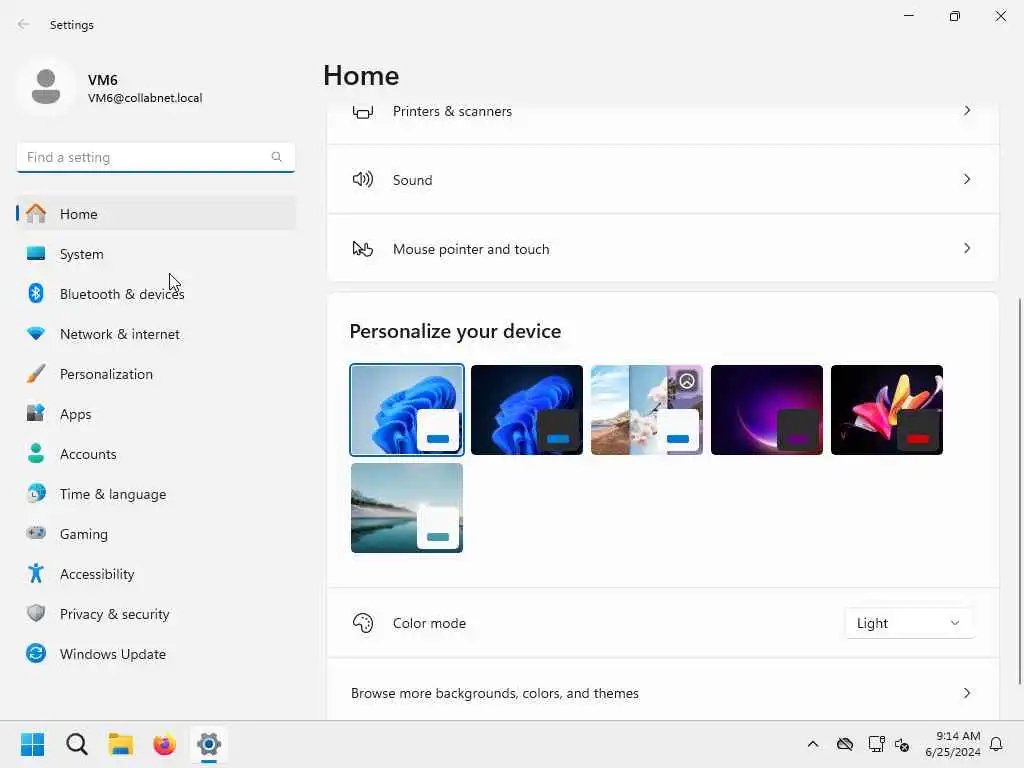Select Home in the sidebar
This screenshot has width=1024, height=768.
[x=156, y=214]
